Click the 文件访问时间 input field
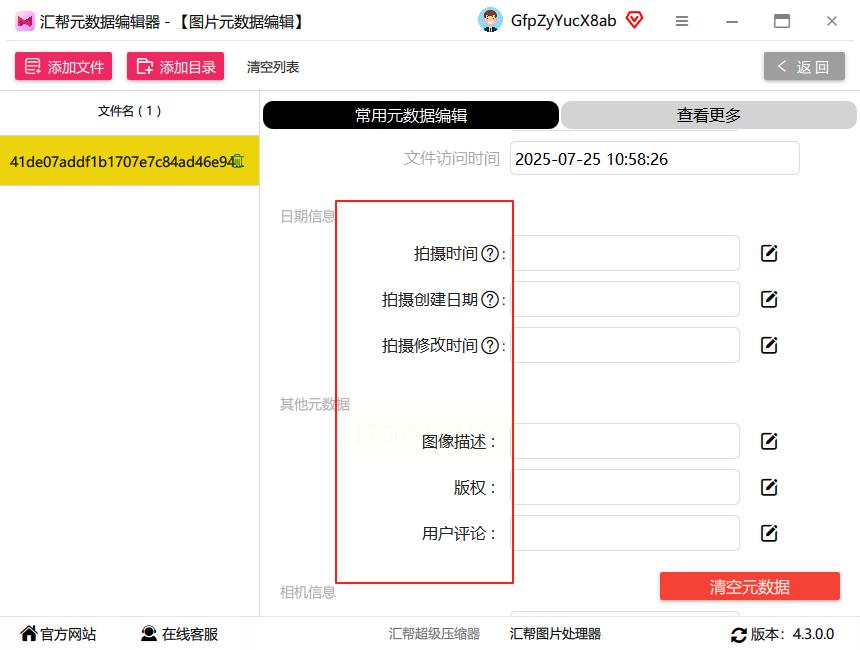Image resolution: width=860 pixels, height=650 pixels. (654, 158)
